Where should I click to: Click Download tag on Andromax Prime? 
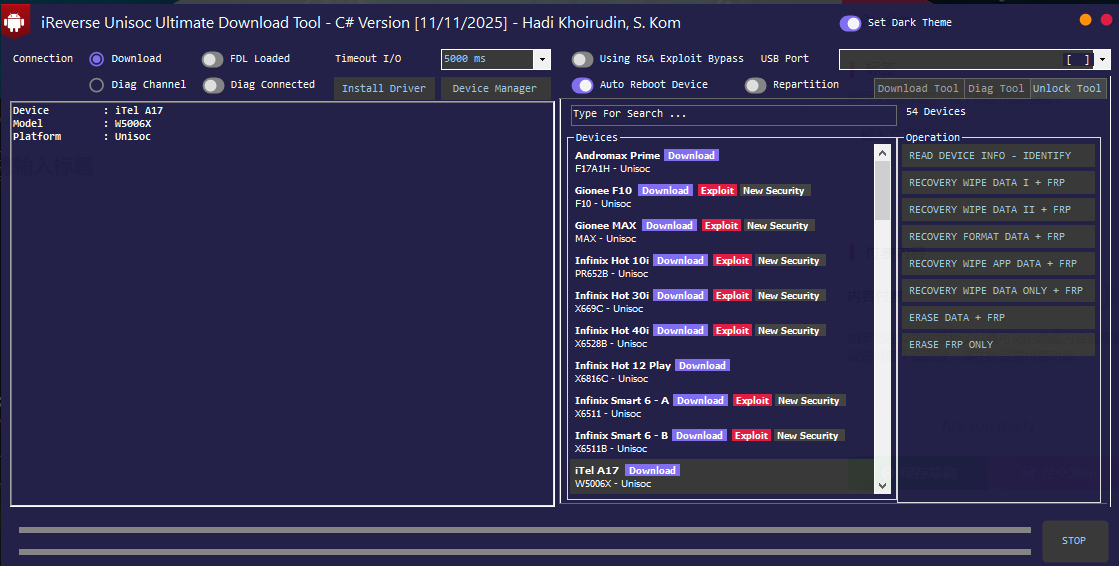click(692, 156)
